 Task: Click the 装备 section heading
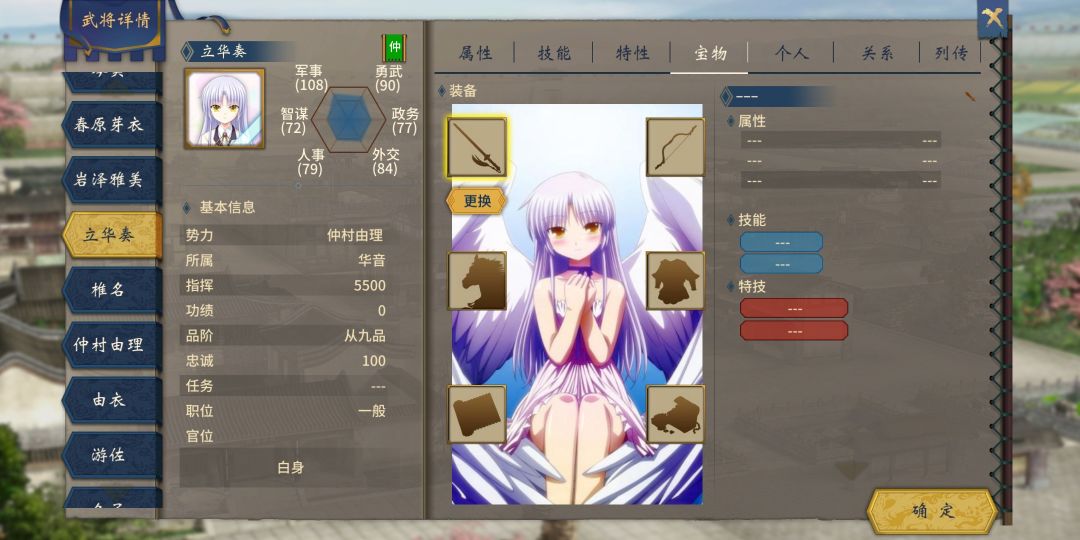tap(463, 91)
